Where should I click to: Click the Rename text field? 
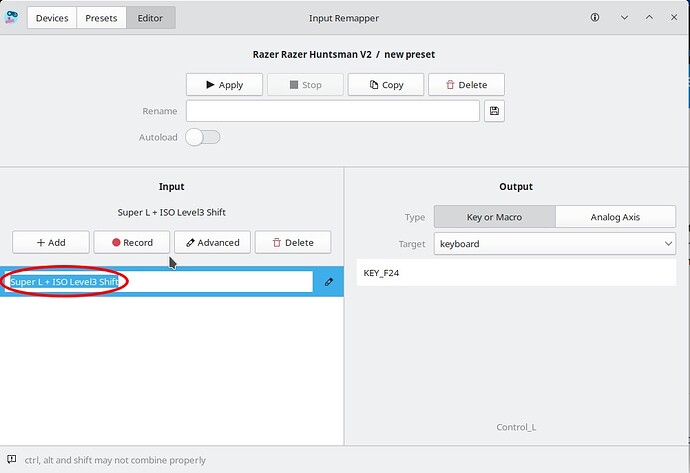(333, 111)
